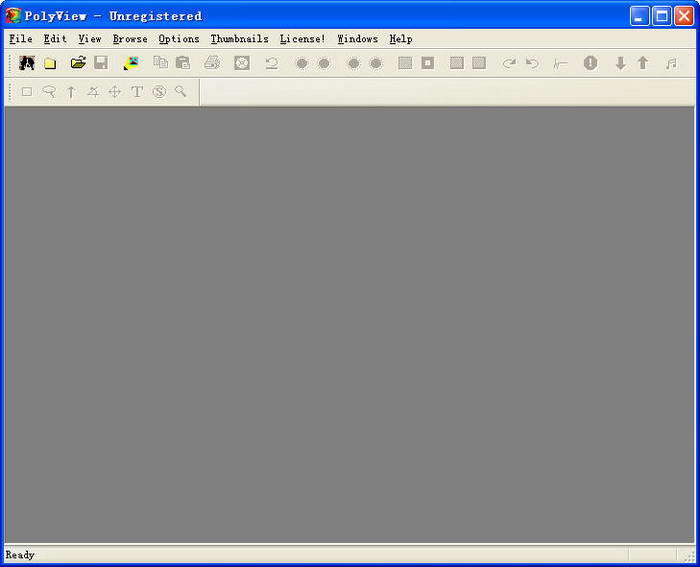
Task: Click the rotate counter-clockwise arrow icon
Action: pos(532,63)
